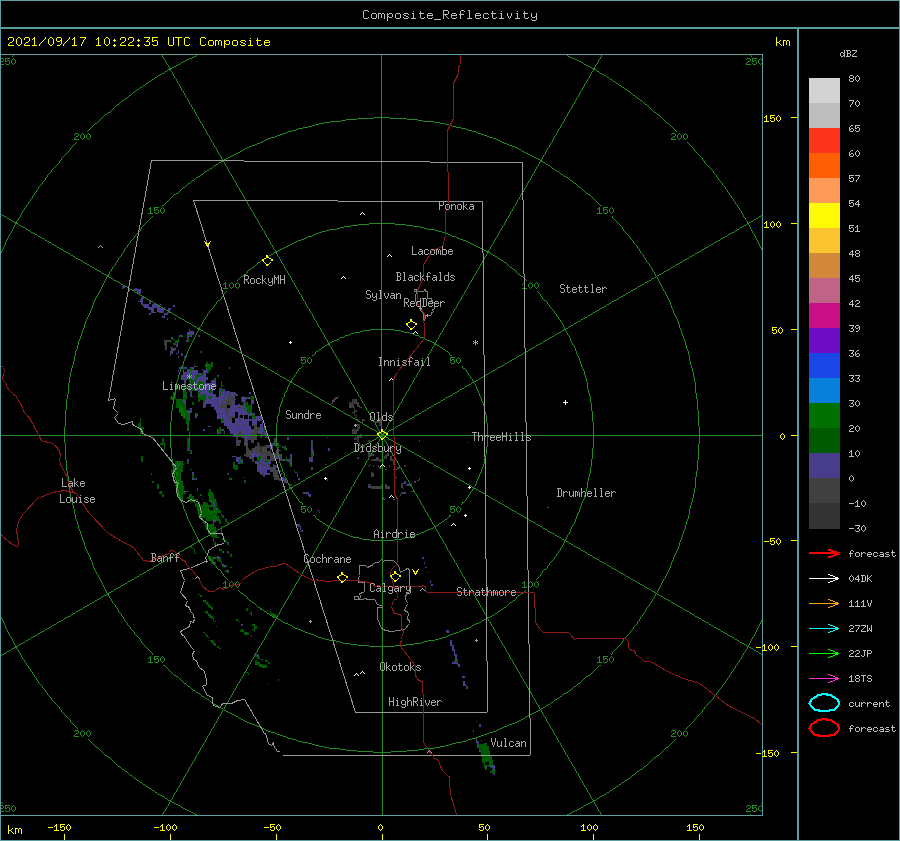The height and width of the screenshot is (841, 900).
Task: Select the magenta 18TS arrow legend icon
Action: point(824,678)
